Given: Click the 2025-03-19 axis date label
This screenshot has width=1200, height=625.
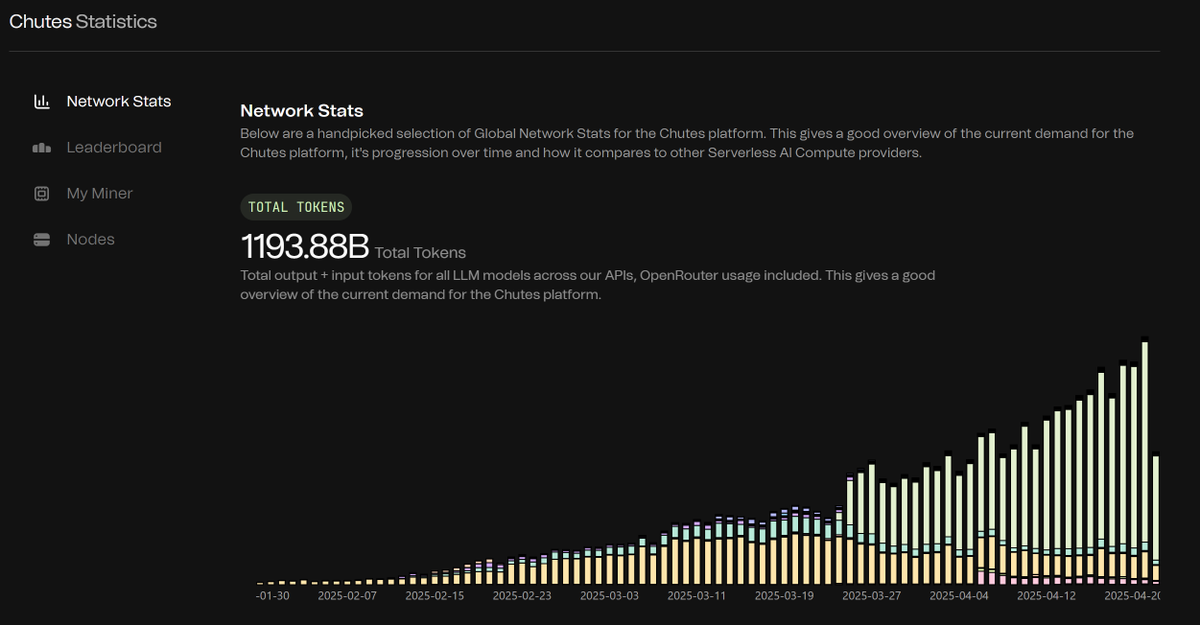Looking at the screenshot, I should pos(784,595).
